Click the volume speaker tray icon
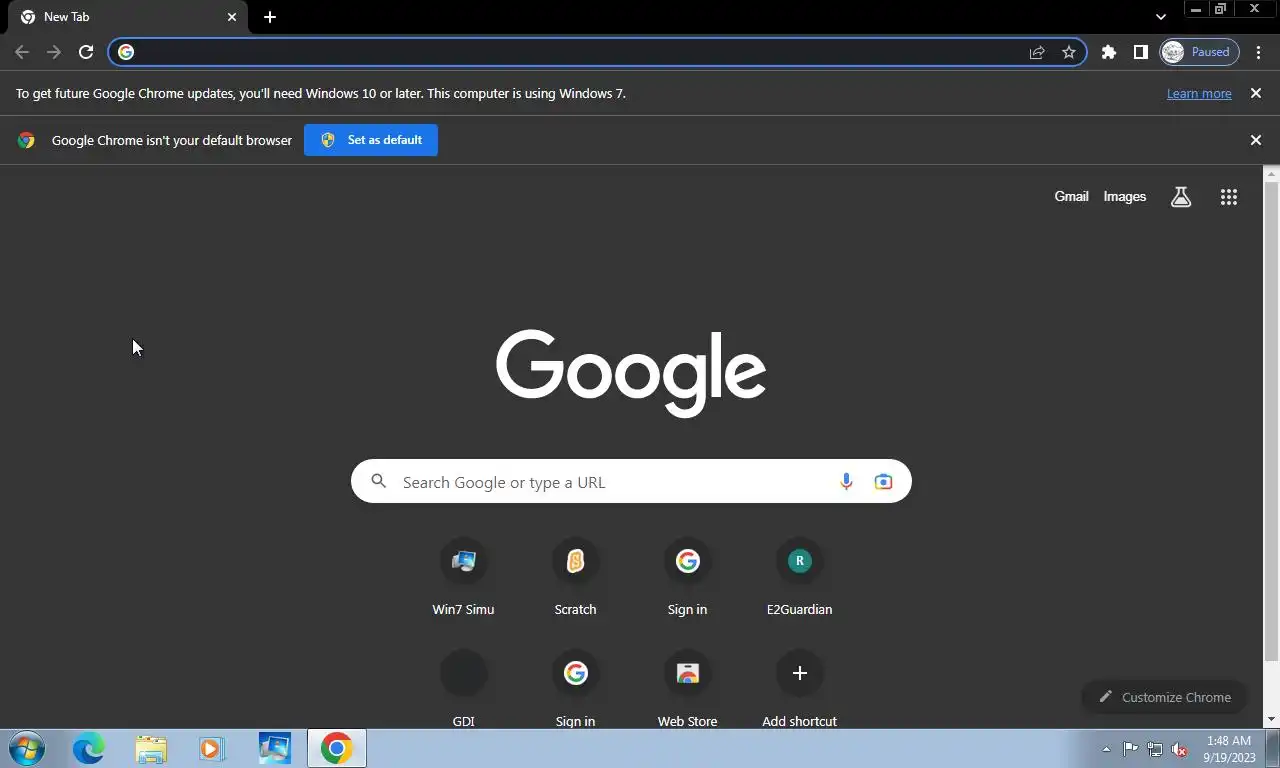Screen dimensions: 1280x768 click(x=1179, y=749)
